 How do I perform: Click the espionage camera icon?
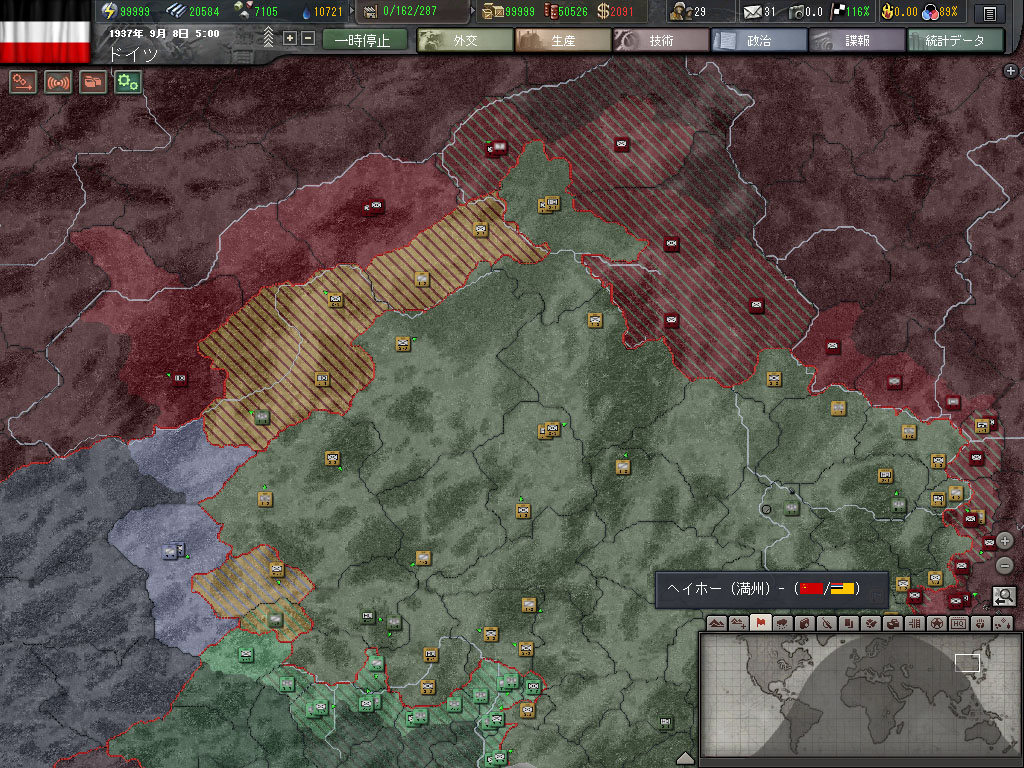click(796, 12)
